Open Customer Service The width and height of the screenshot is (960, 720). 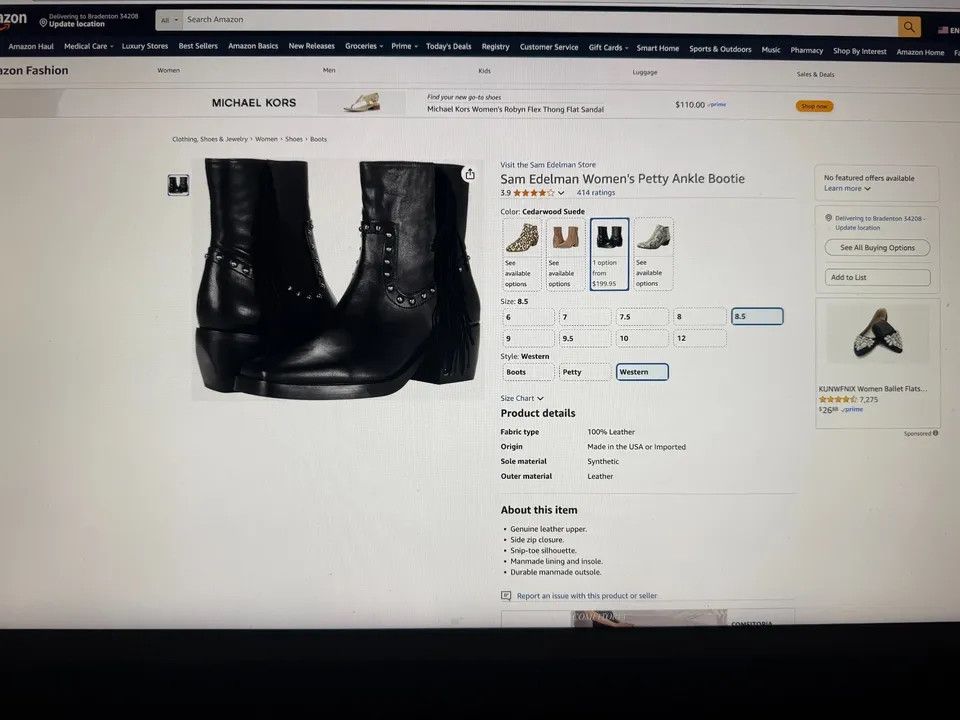[x=549, y=47]
